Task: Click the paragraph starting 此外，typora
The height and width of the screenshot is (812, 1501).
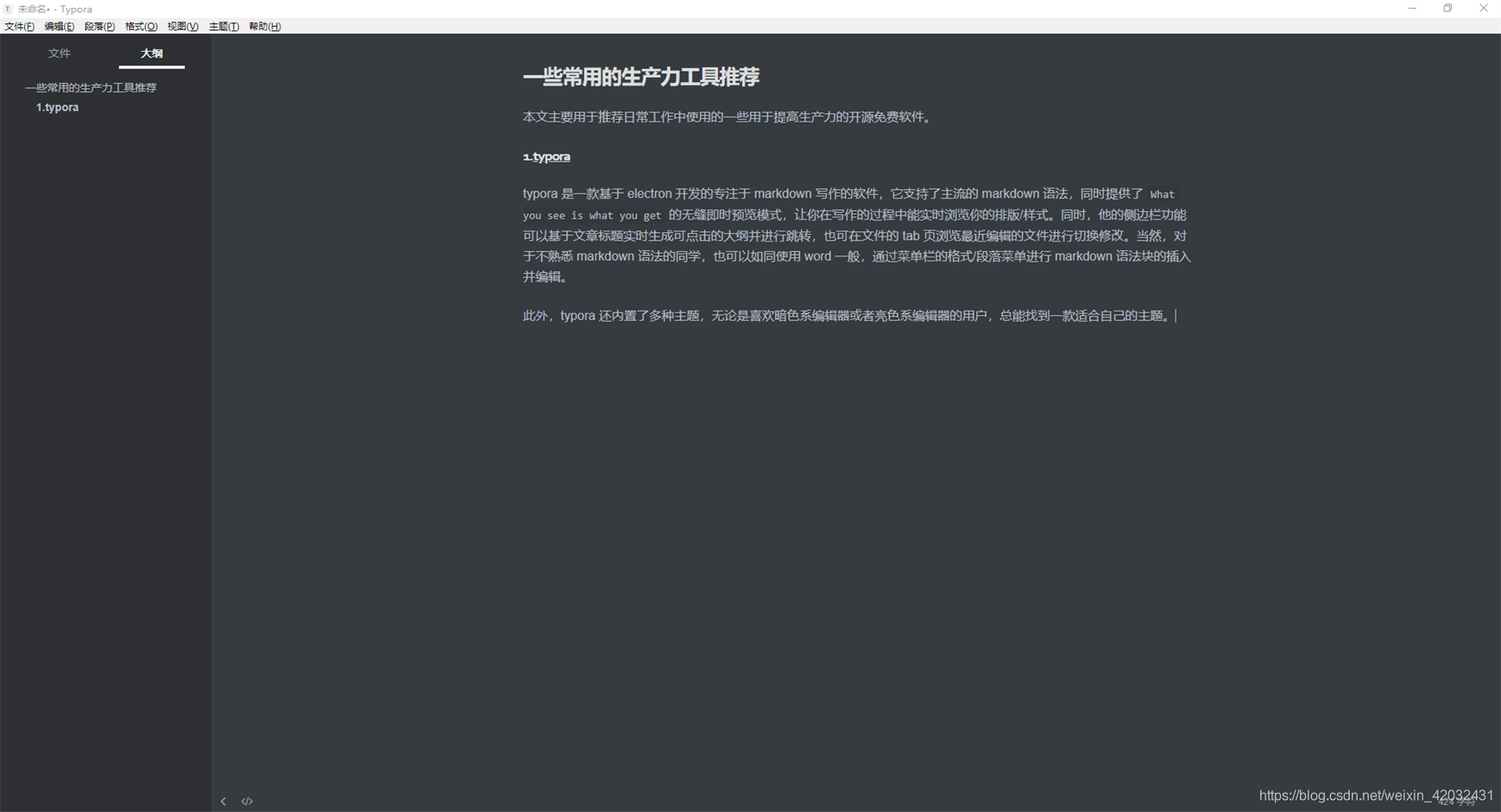Action: tap(850, 316)
